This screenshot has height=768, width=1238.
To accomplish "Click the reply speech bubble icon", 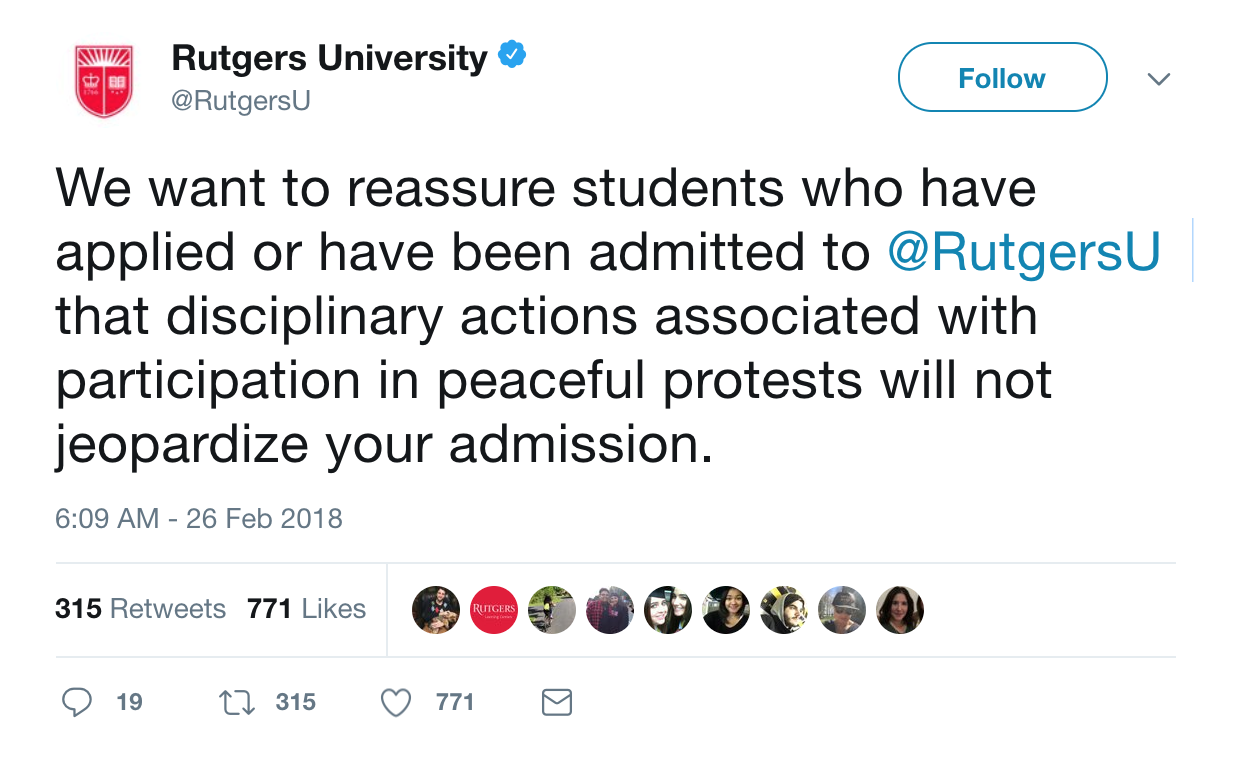I will (x=77, y=703).
